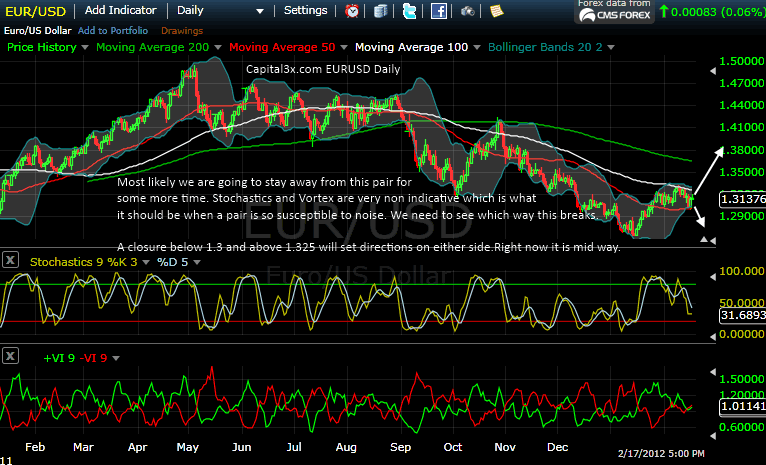Click the binoculars icon
The height and width of the screenshot is (465, 766).
pos(468,11)
